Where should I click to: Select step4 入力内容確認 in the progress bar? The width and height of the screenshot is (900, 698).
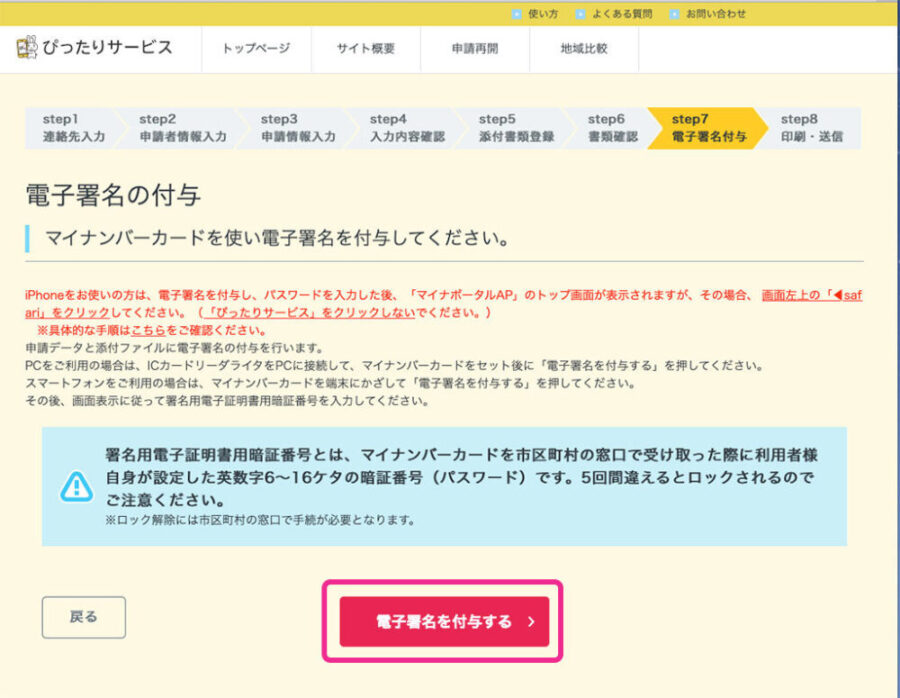pos(407,128)
